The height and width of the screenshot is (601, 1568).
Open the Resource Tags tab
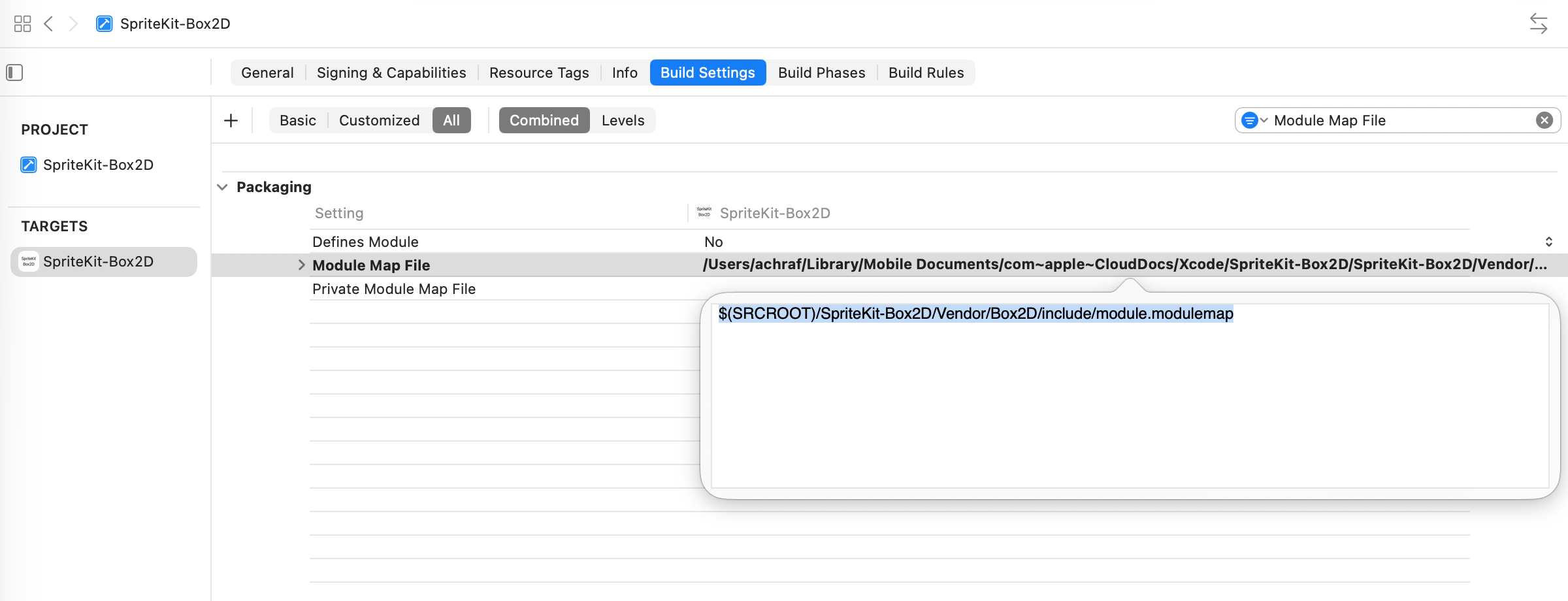tap(539, 73)
